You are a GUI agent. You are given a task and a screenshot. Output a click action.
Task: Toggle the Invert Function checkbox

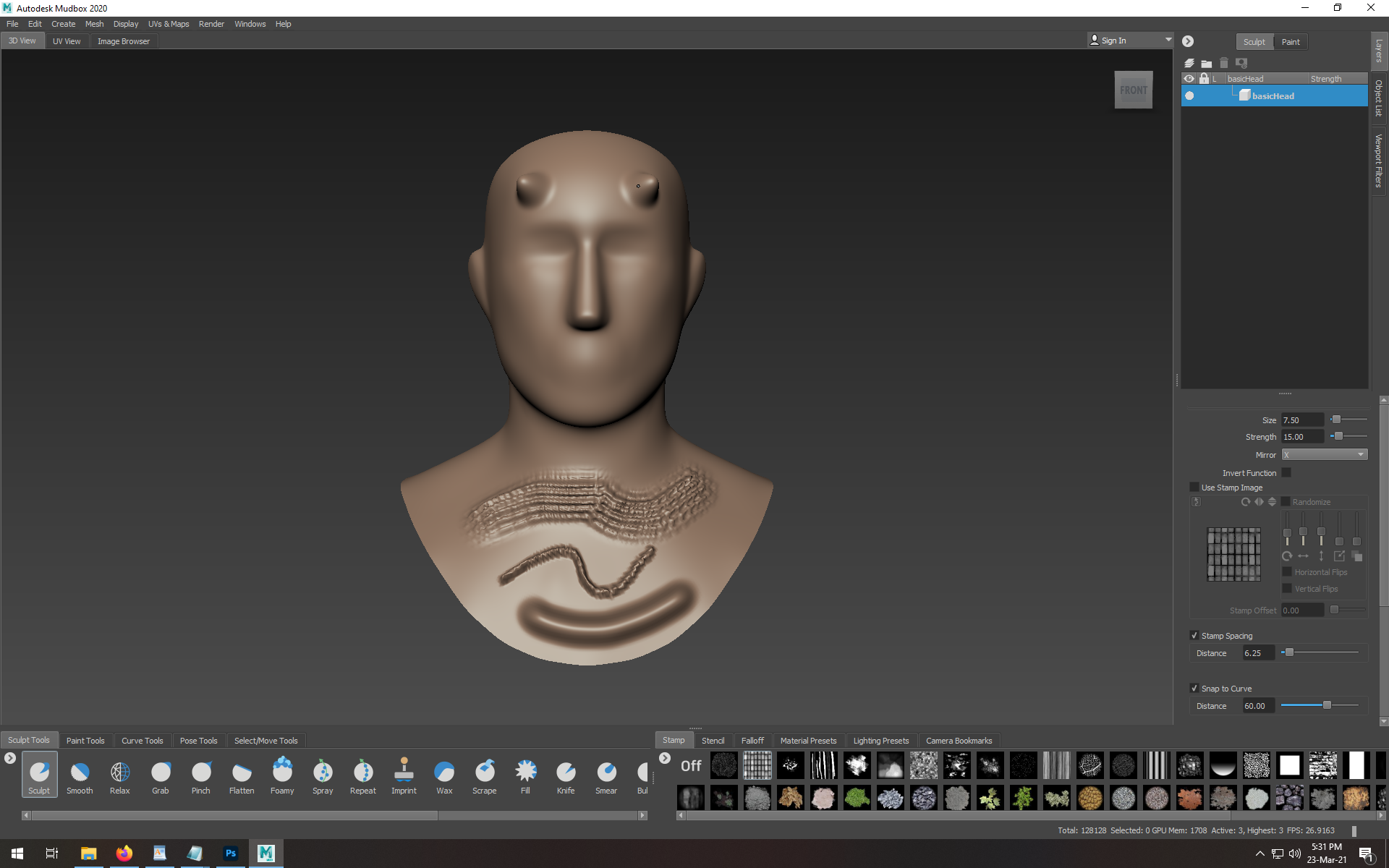coord(1286,472)
